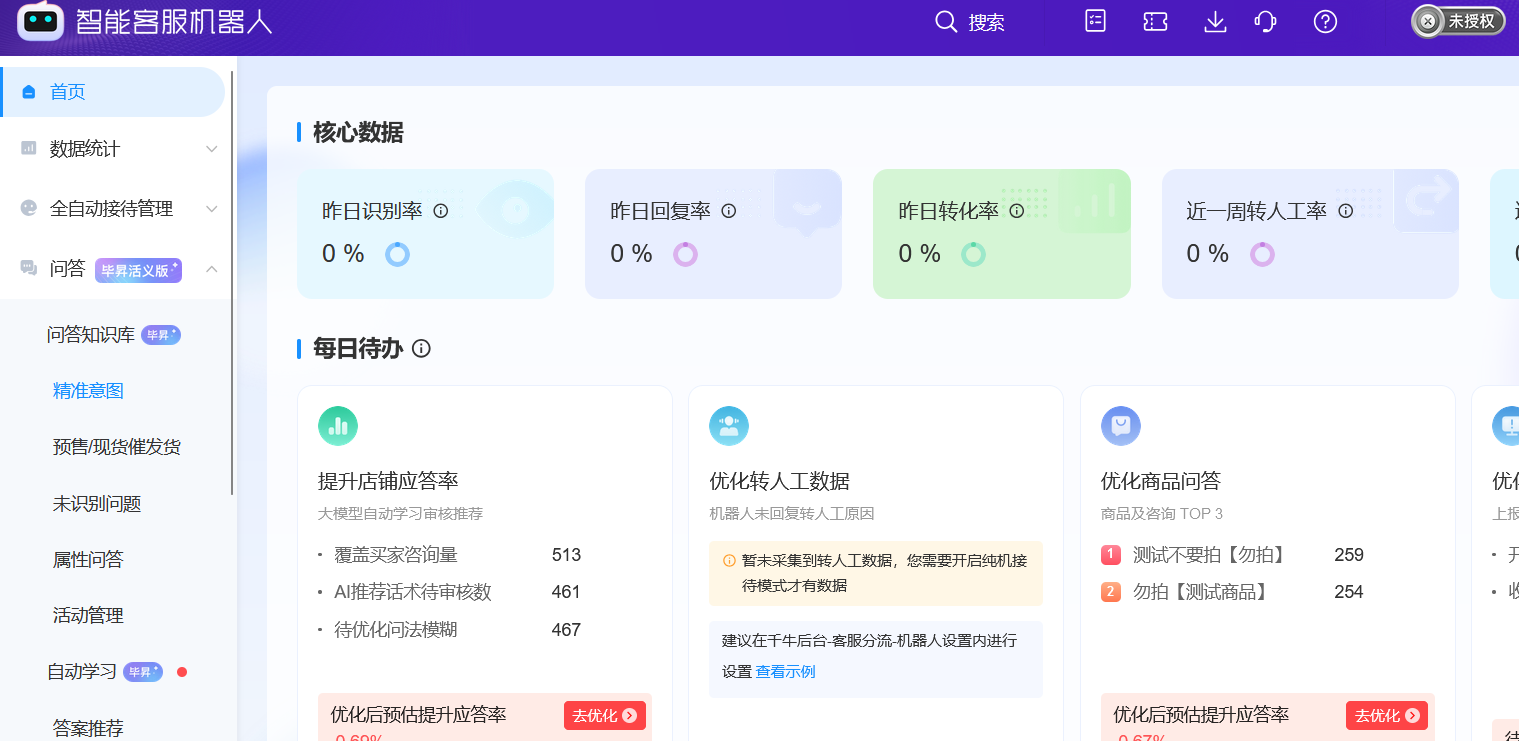Click the 问答 chat bubble icon
Screen dimensions: 1519x741
(x=29, y=268)
